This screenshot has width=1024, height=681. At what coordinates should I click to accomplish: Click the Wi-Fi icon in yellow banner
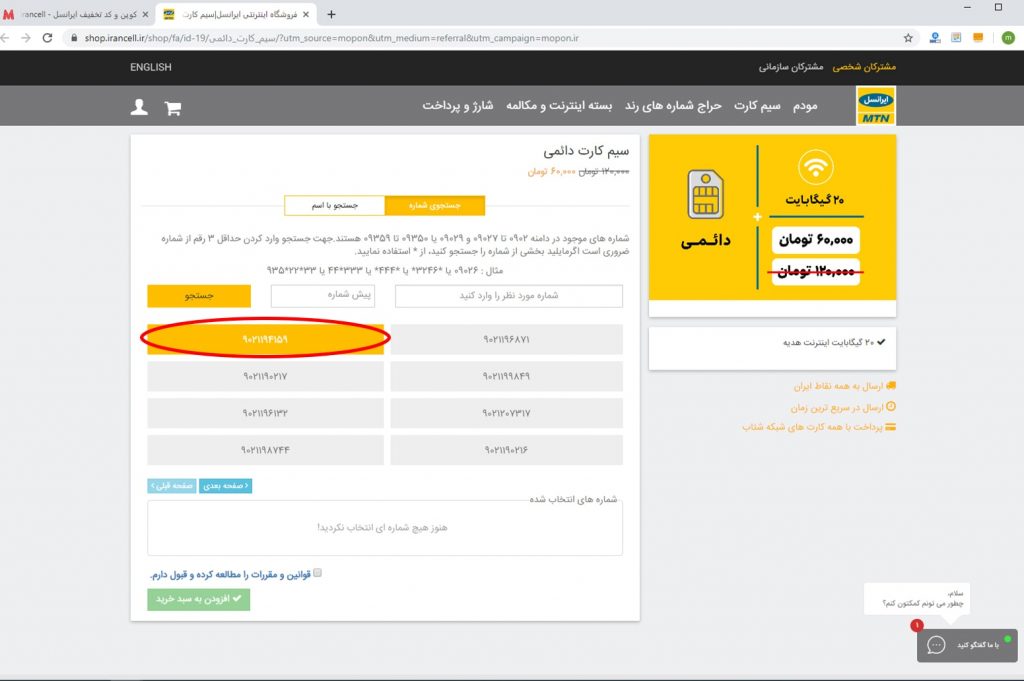(816, 167)
